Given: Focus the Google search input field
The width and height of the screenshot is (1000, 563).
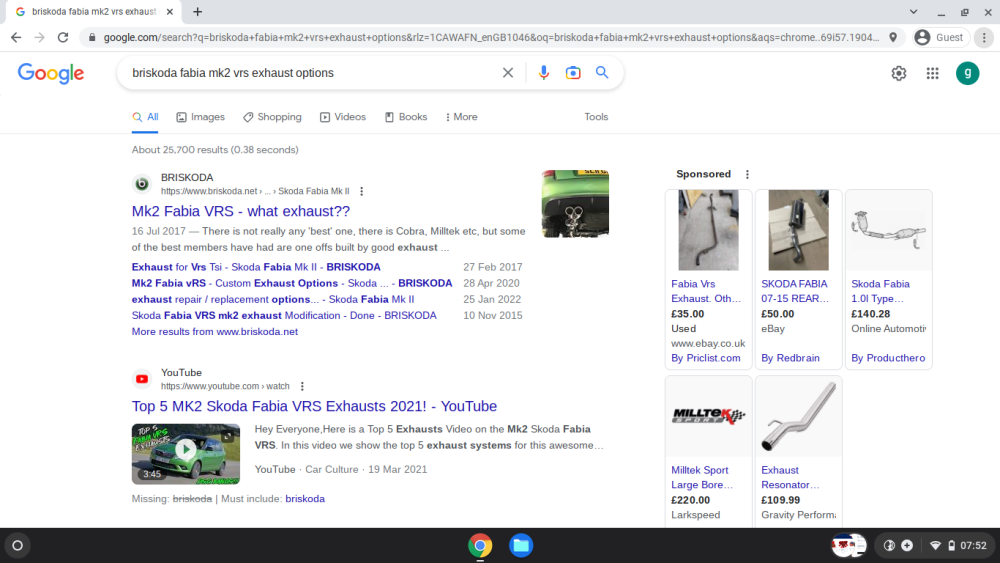Looking at the screenshot, I should [x=312, y=73].
